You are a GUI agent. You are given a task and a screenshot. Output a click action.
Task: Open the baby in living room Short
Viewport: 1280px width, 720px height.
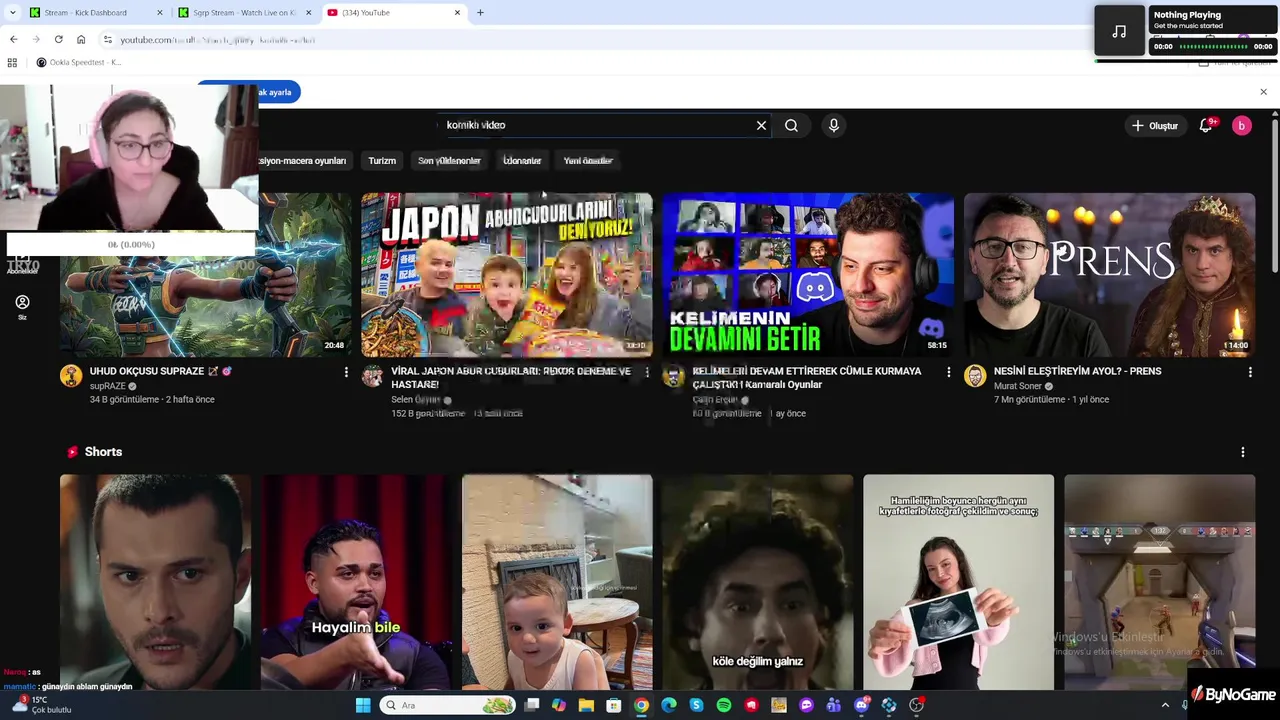point(557,582)
